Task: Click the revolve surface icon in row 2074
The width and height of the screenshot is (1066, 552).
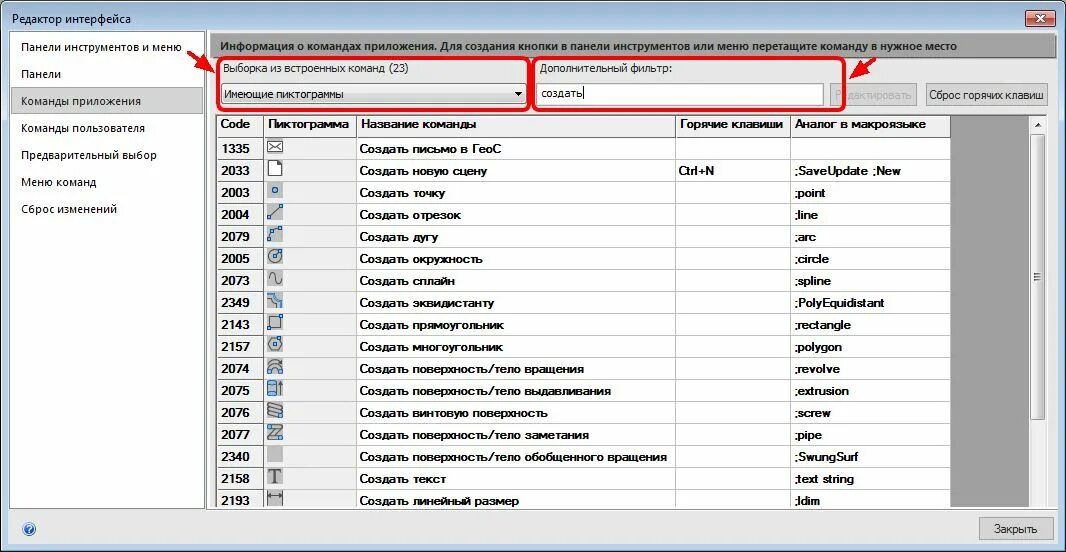Action: [x=275, y=367]
